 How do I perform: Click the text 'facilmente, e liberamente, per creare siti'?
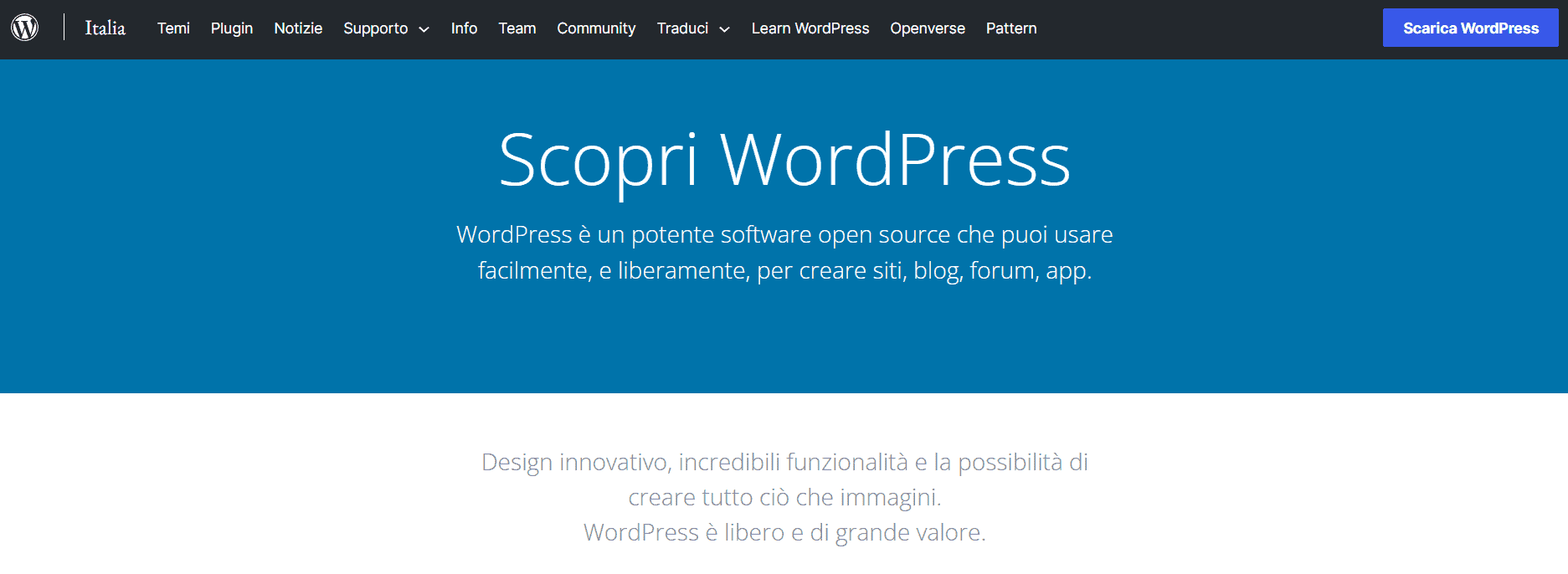(x=692, y=270)
